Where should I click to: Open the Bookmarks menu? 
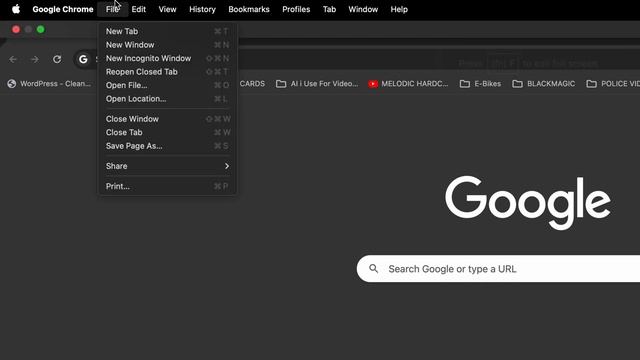point(249,9)
